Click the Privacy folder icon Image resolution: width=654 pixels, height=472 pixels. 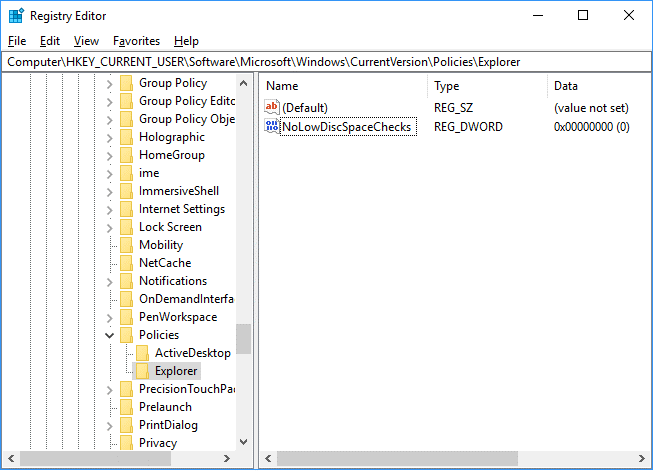[x=126, y=442]
